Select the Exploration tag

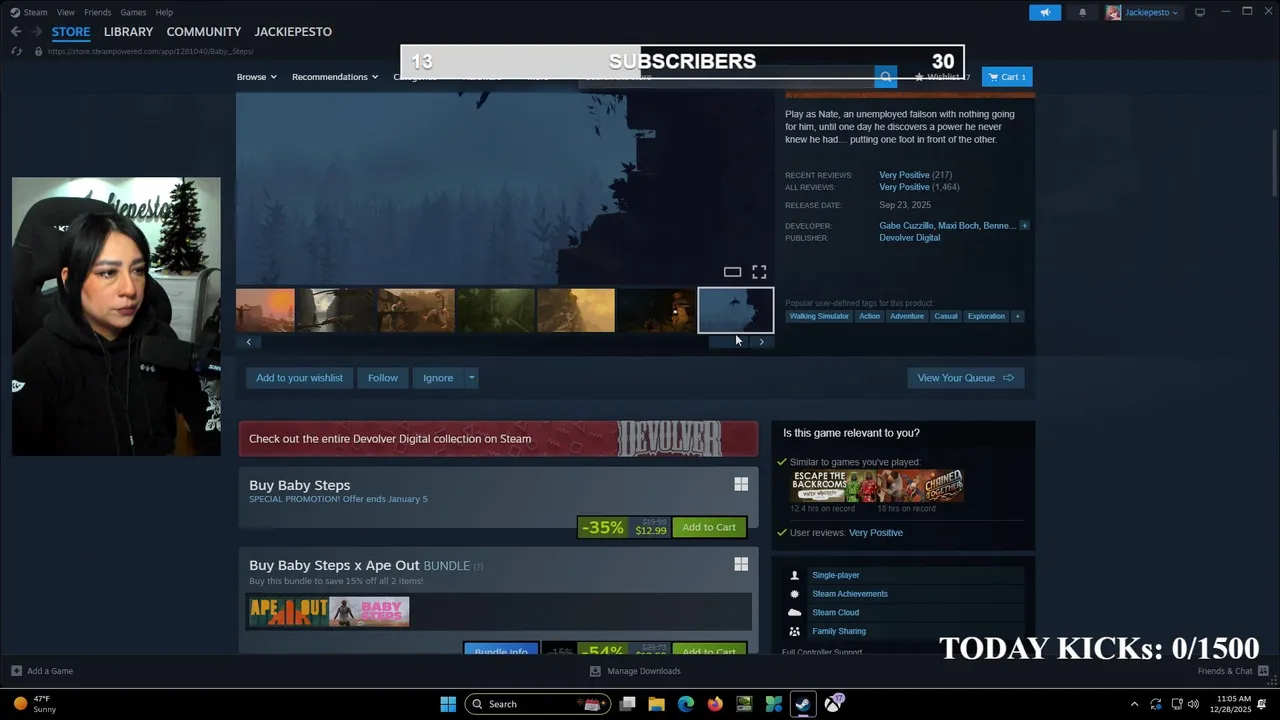[x=986, y=316]
